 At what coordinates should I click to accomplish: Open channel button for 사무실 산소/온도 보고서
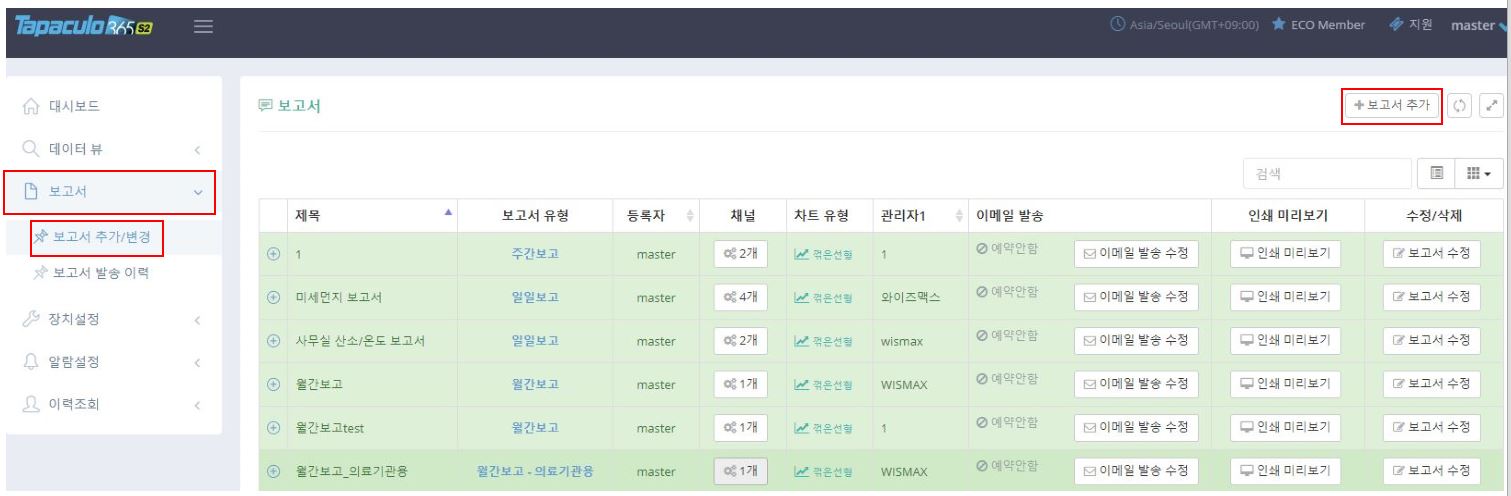coord(741,341)
